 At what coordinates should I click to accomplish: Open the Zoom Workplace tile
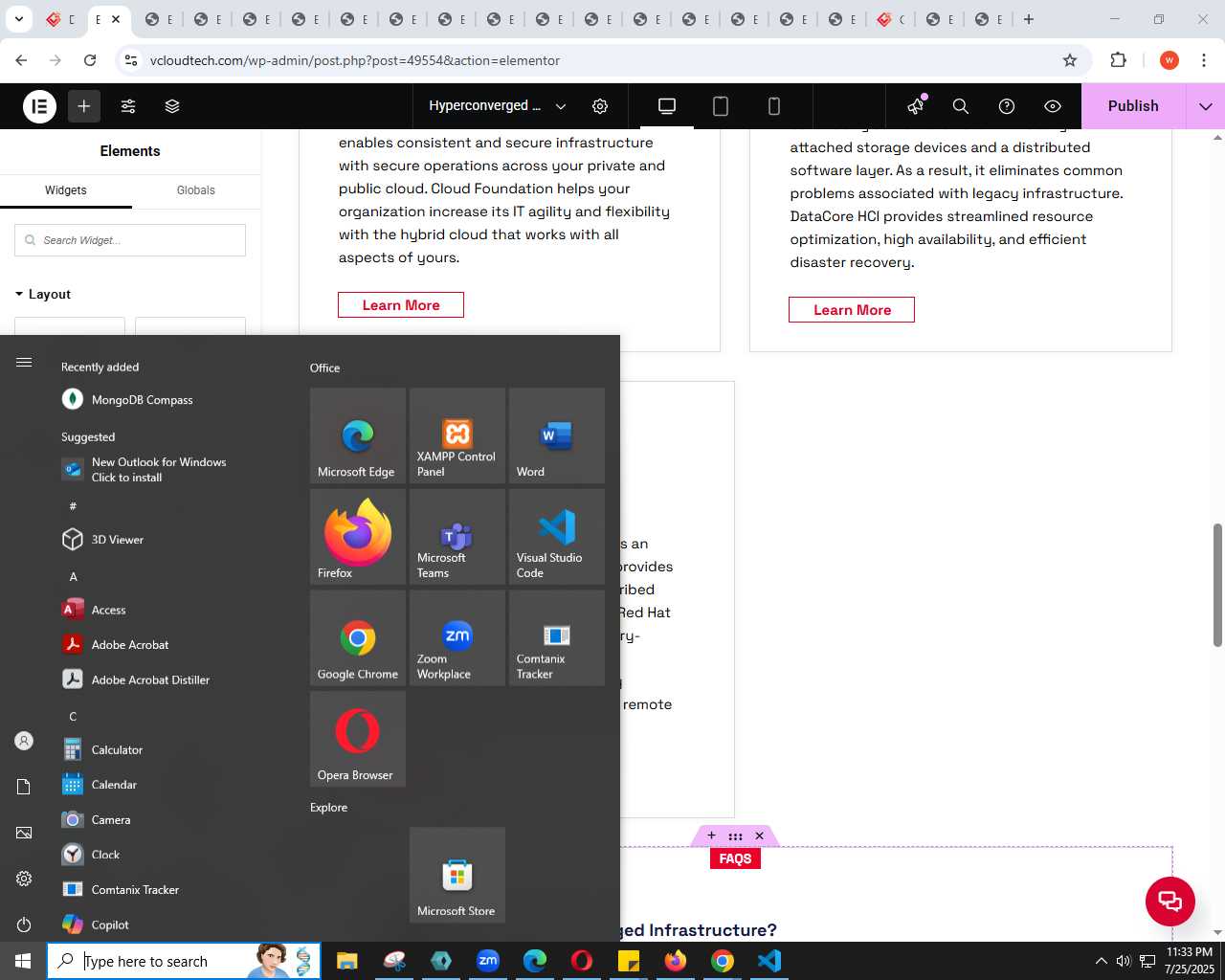coord(457,638)
